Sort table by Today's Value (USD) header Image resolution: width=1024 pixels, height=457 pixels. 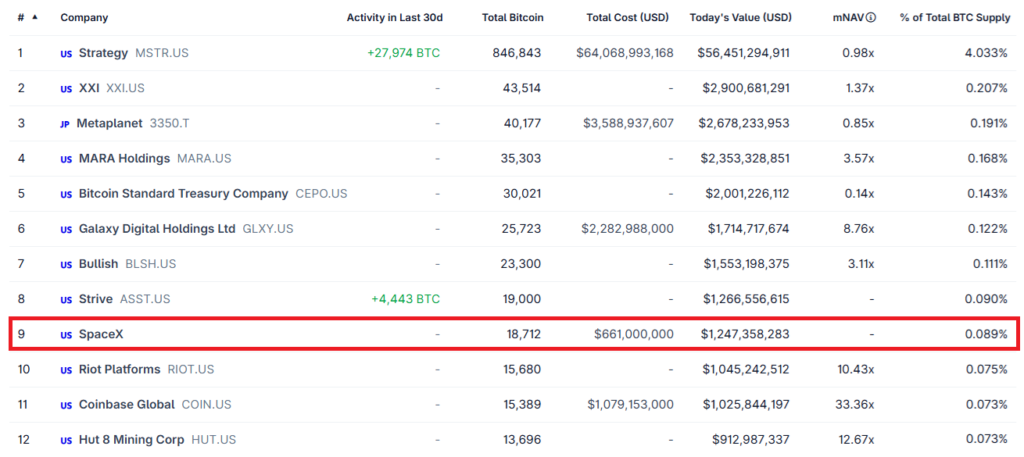click(741, 18)
